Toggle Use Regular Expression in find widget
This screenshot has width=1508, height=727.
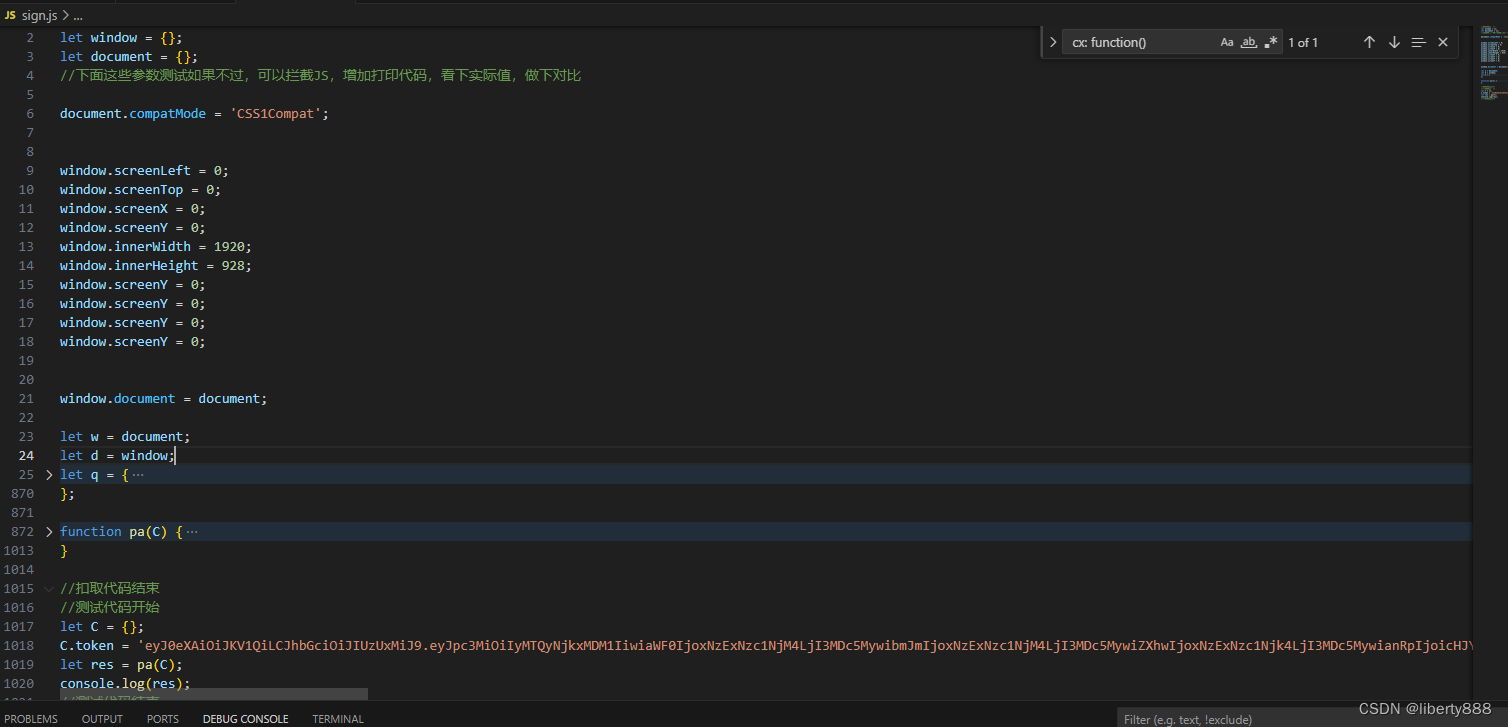coord(1271,42)
